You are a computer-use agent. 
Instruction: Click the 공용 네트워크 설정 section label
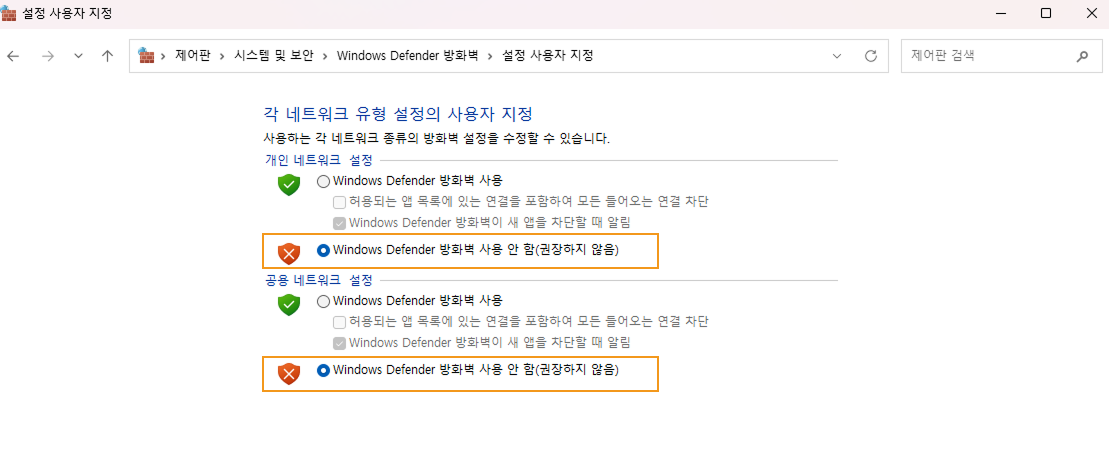pos(318,280)
